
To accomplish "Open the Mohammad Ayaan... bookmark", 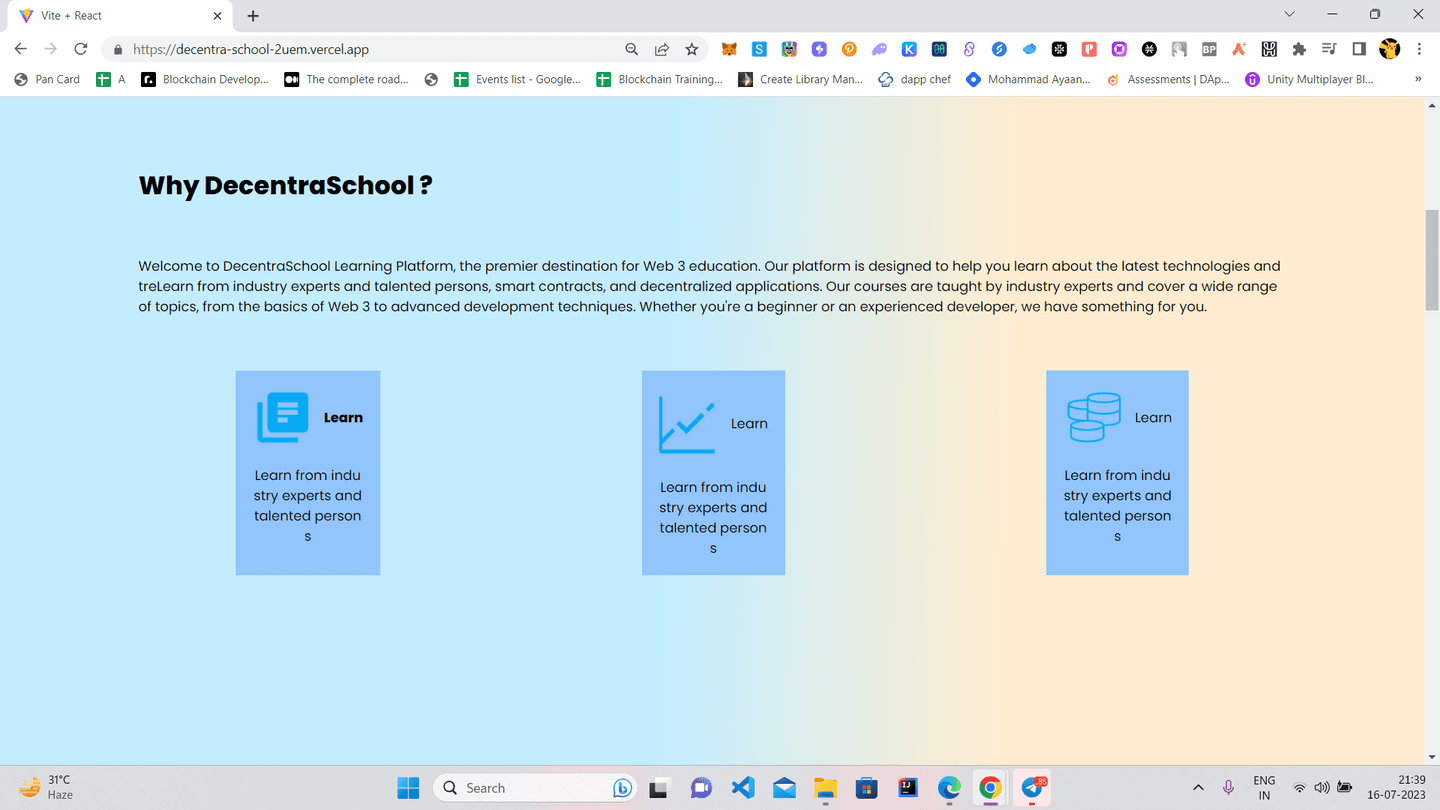I will [x=1029, y=79].
